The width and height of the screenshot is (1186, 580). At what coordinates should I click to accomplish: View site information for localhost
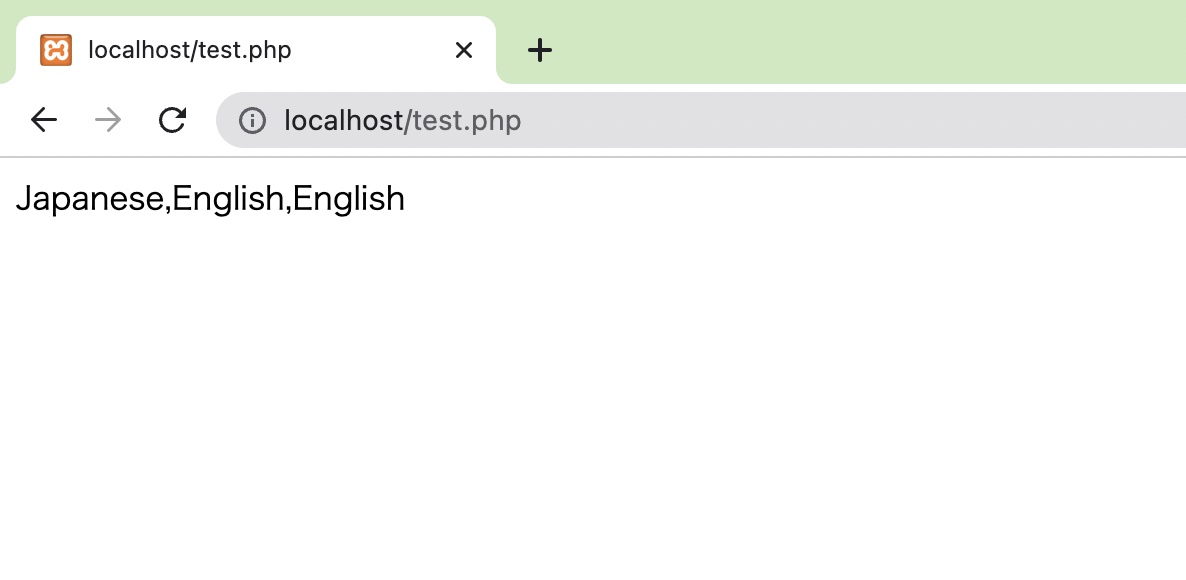click(x=253, y=120)
